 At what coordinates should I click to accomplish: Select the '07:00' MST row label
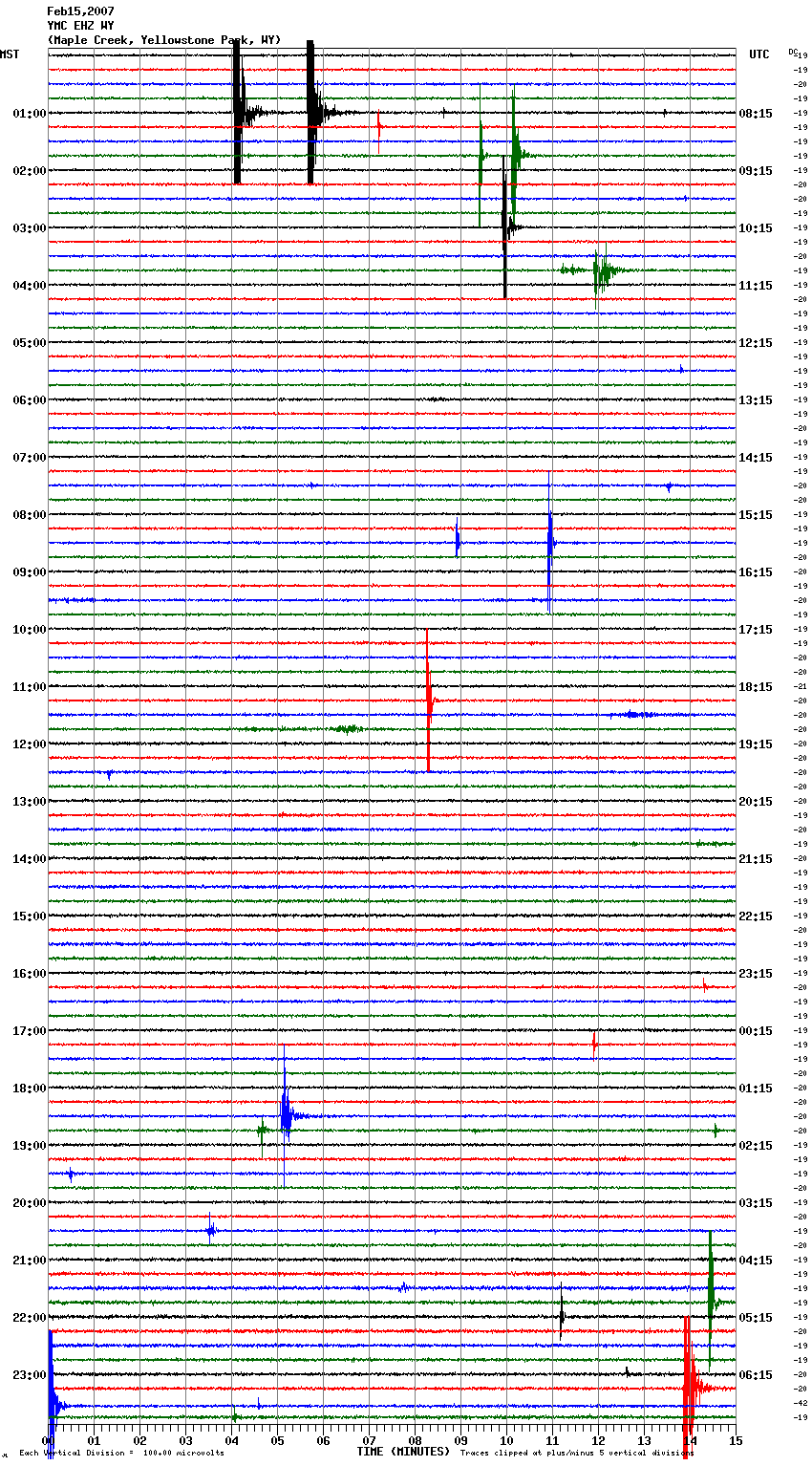click(30, 458)
